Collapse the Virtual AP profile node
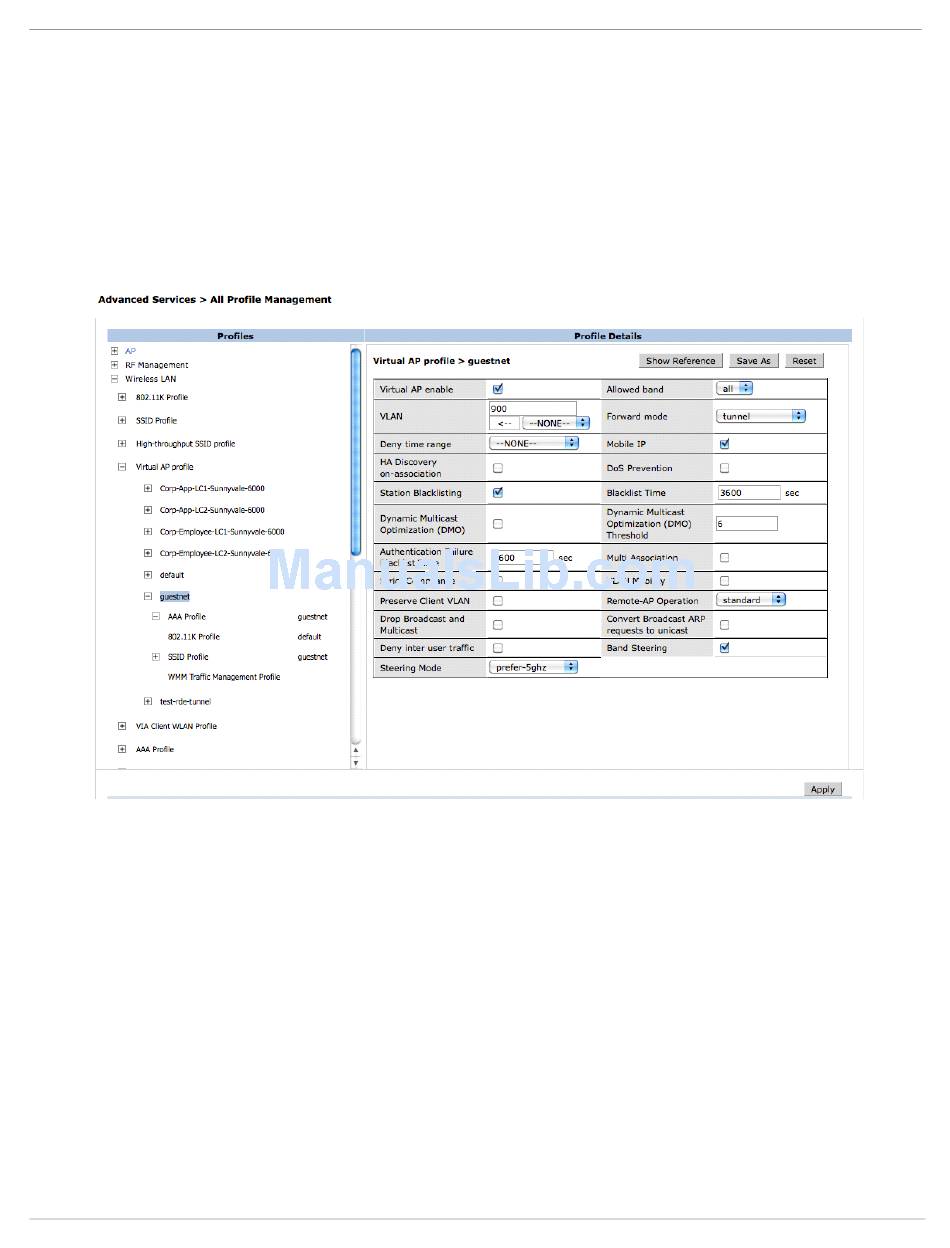Screen dimensions: 950x1248 (122, 467)
